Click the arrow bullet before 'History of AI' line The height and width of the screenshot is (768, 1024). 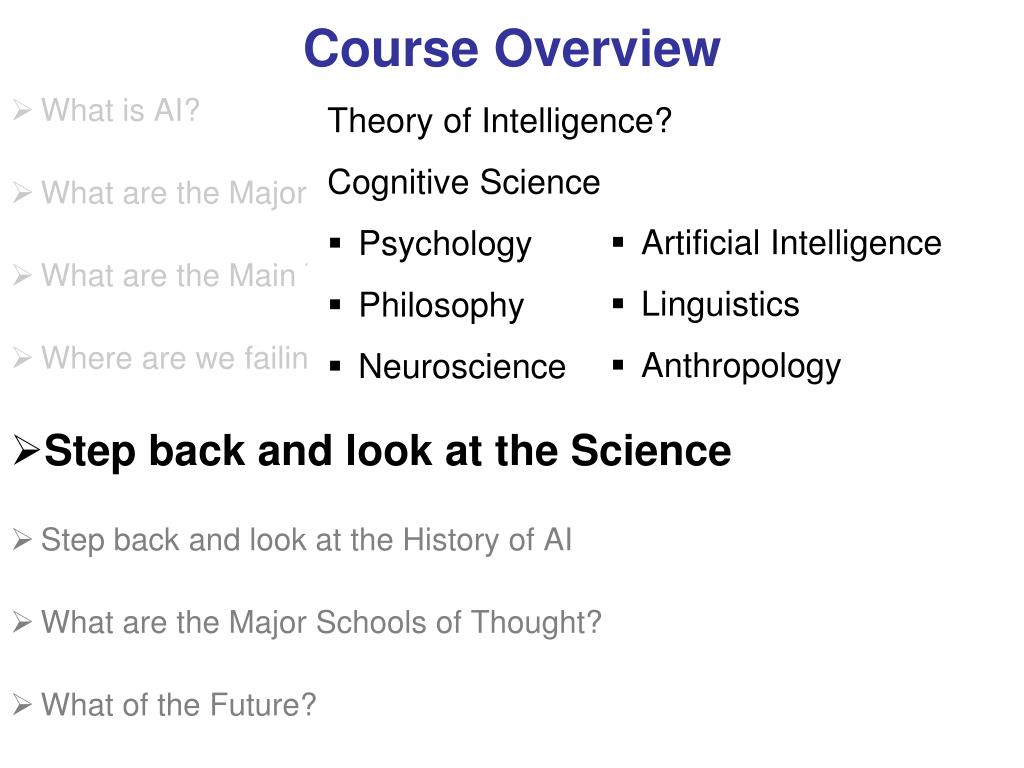(22, 540)
